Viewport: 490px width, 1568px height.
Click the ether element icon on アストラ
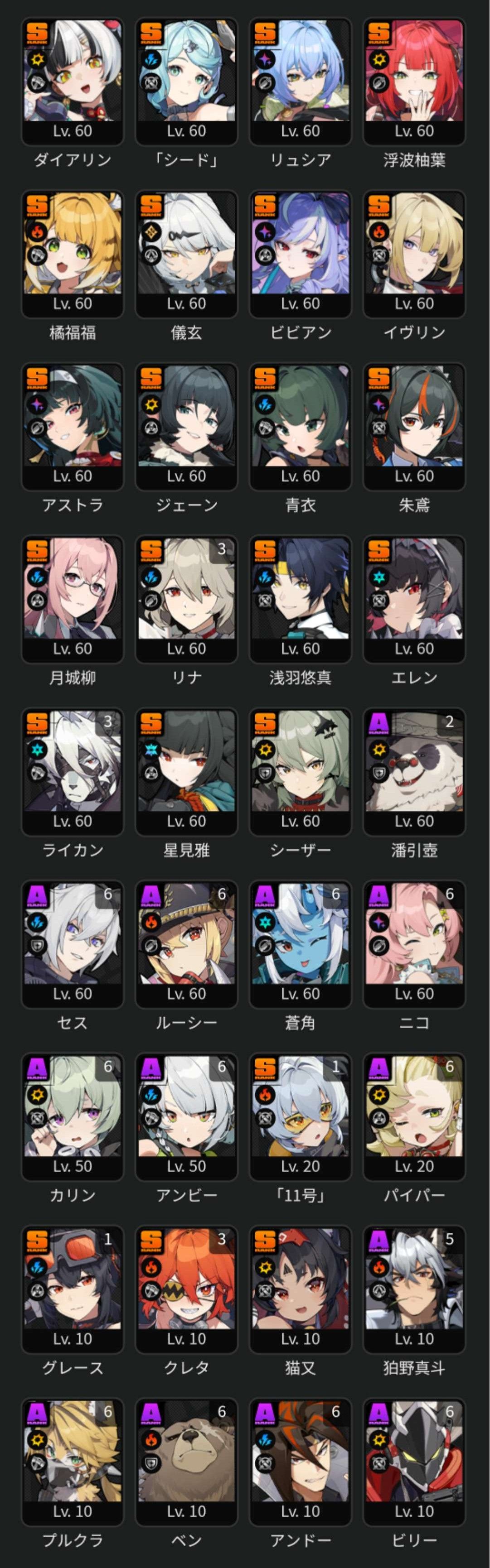(37, 405)
